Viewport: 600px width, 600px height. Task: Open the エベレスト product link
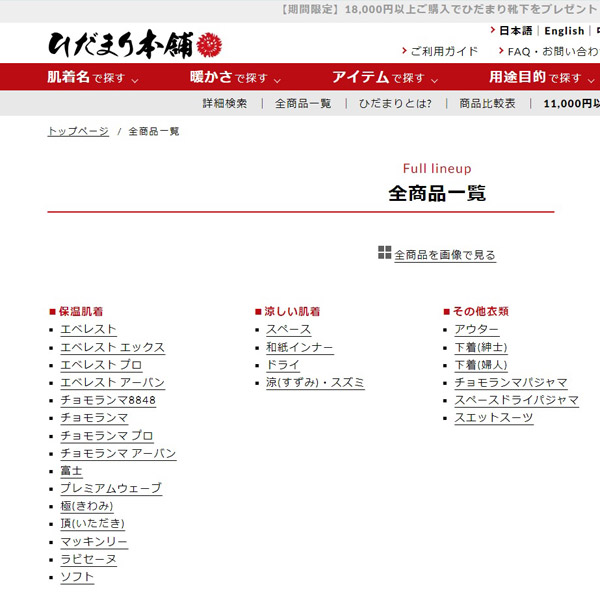pyautogui.click(x=88, y=329)
